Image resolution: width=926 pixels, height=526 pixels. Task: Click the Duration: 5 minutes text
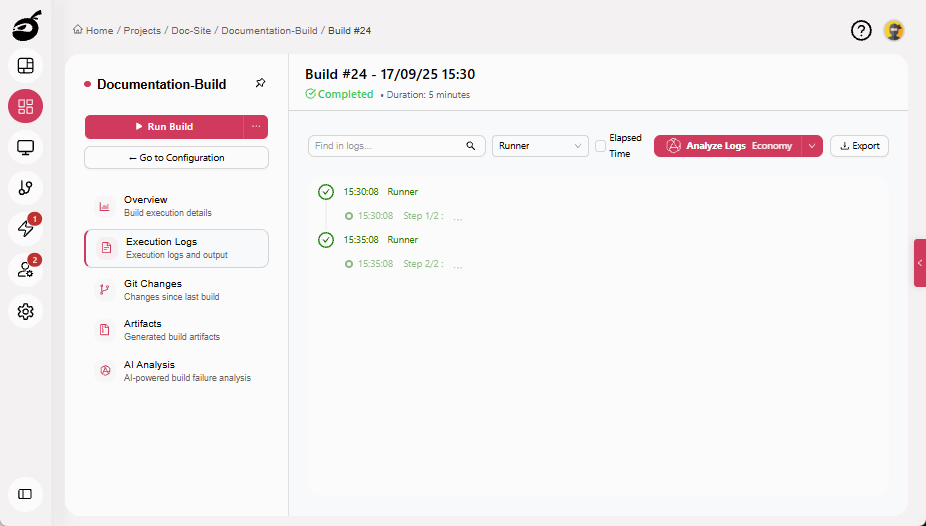click(x=428, y=94)
